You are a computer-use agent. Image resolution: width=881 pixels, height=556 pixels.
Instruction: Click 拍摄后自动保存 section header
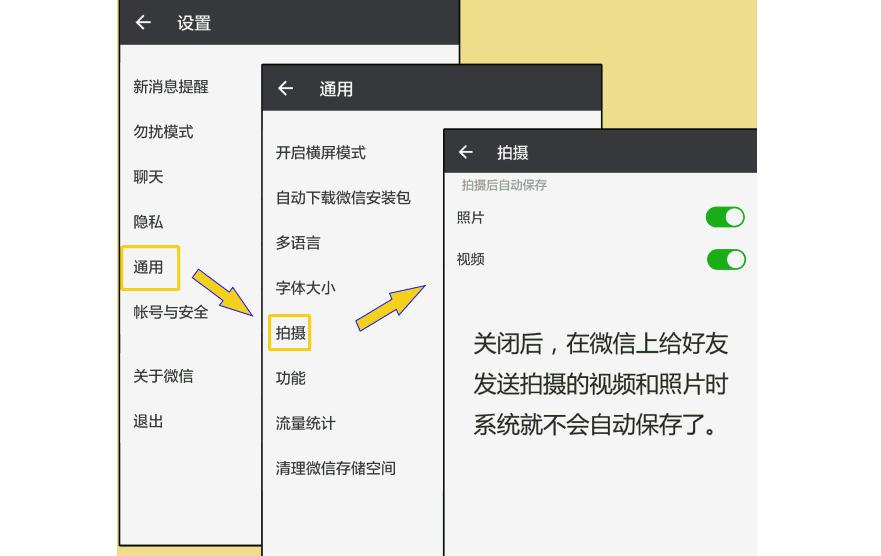point(504,185)
